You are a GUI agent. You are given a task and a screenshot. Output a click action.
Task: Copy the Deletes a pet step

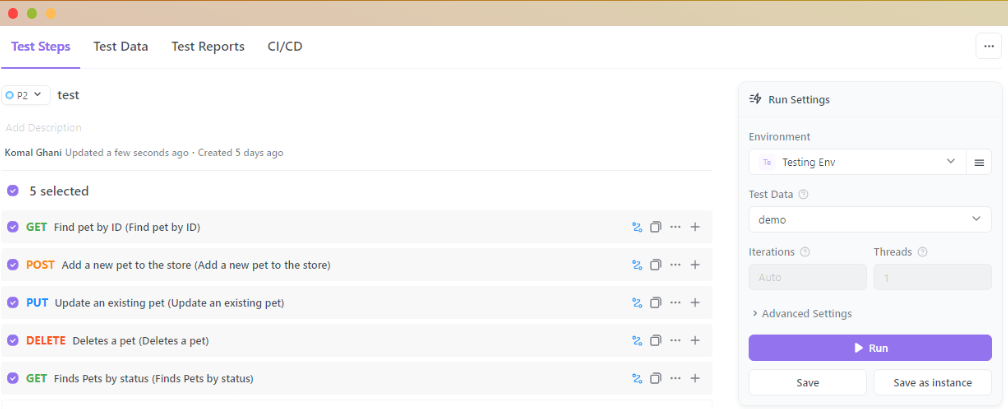[656, 341]
